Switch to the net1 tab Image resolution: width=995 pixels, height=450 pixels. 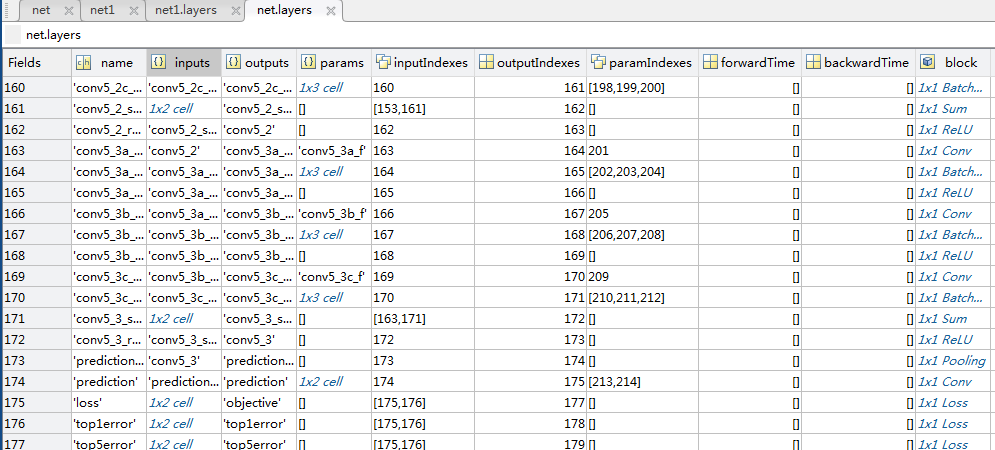[x=102, y=11]
